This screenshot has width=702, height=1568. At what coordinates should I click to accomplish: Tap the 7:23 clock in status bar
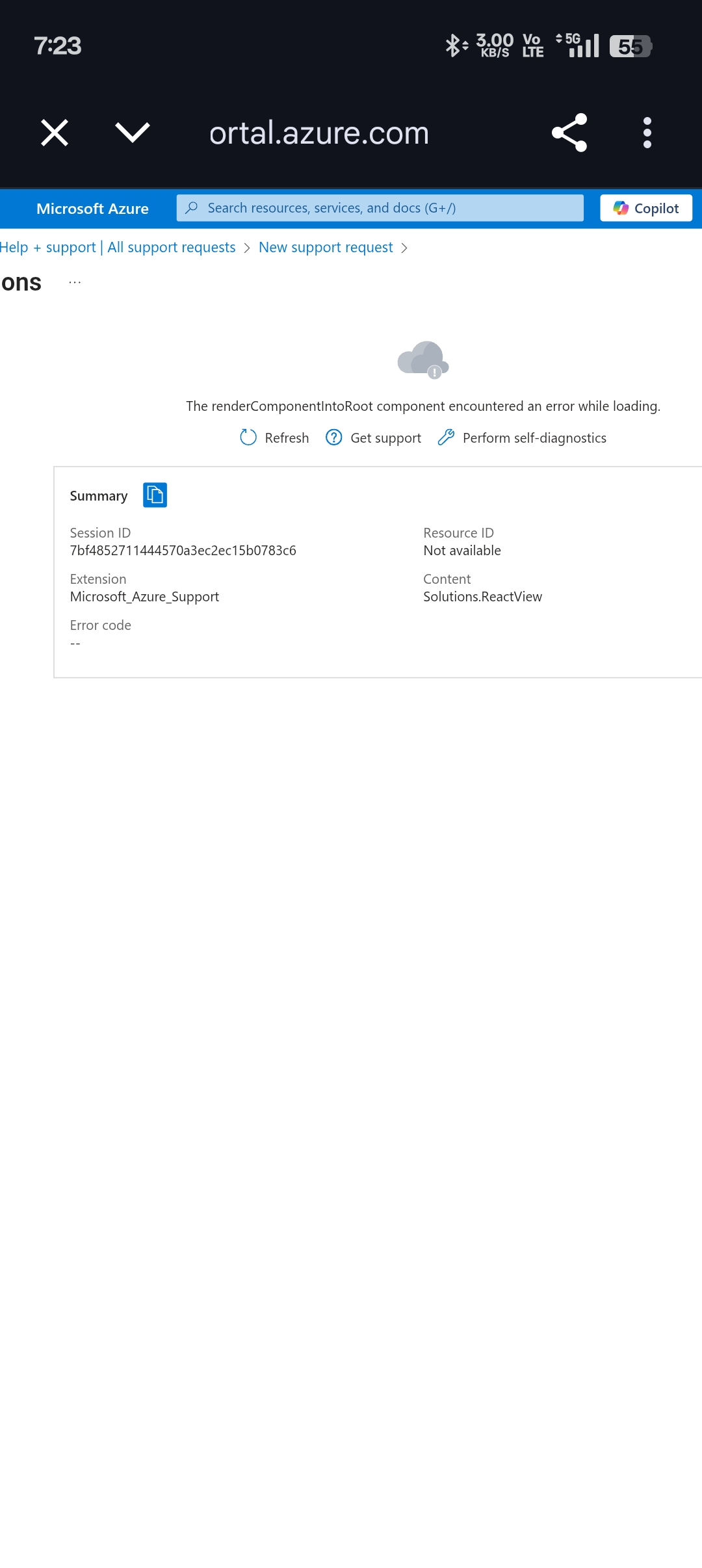[58, 46]
